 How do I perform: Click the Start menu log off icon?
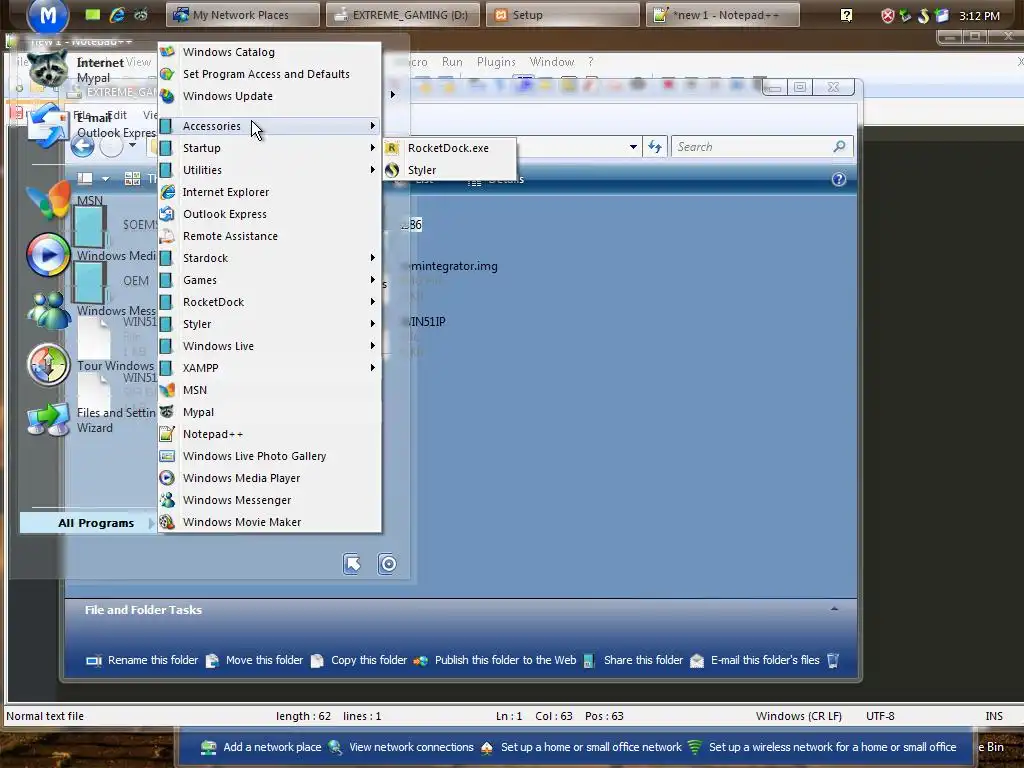[352, 564]
